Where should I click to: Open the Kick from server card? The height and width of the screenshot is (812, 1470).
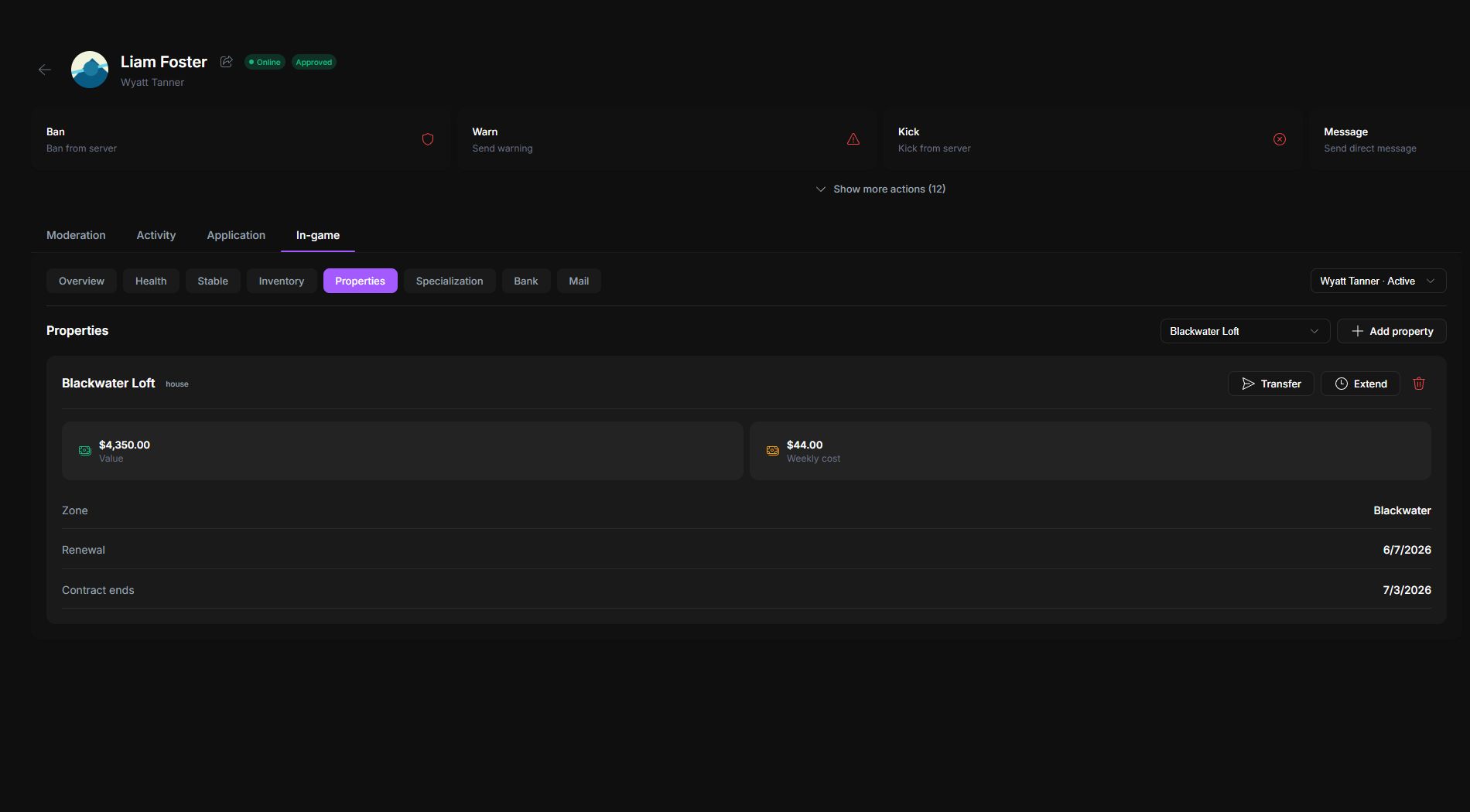pyautogui.click(x=1092, y=139)
